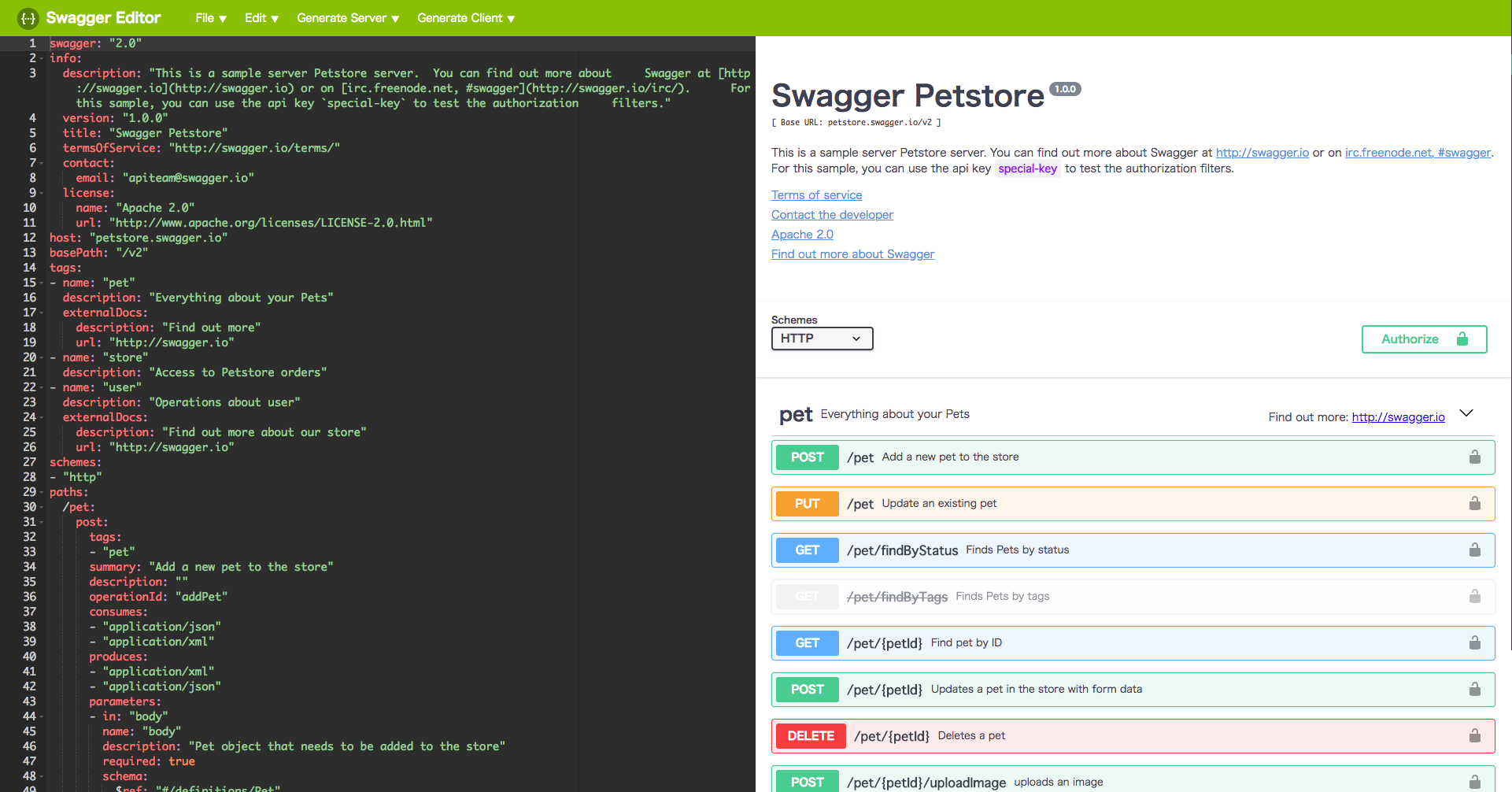Fold the license block at line 9

pos(41,193)
